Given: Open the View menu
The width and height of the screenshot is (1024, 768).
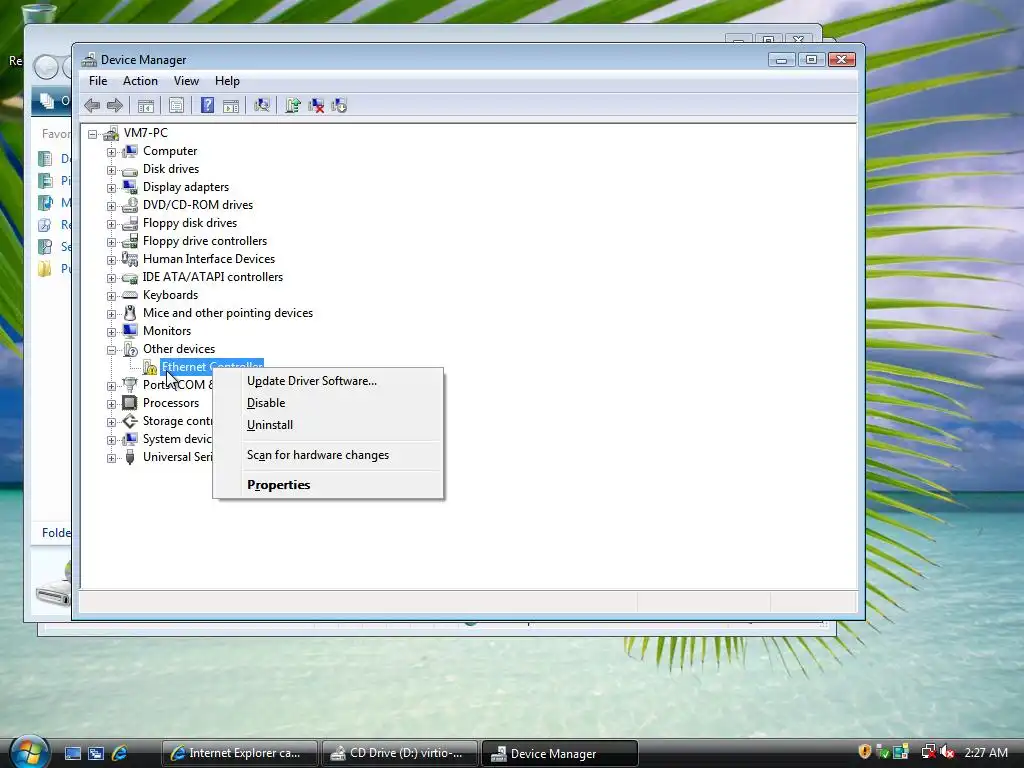Looking at the screenshot, I should [186, 81].
